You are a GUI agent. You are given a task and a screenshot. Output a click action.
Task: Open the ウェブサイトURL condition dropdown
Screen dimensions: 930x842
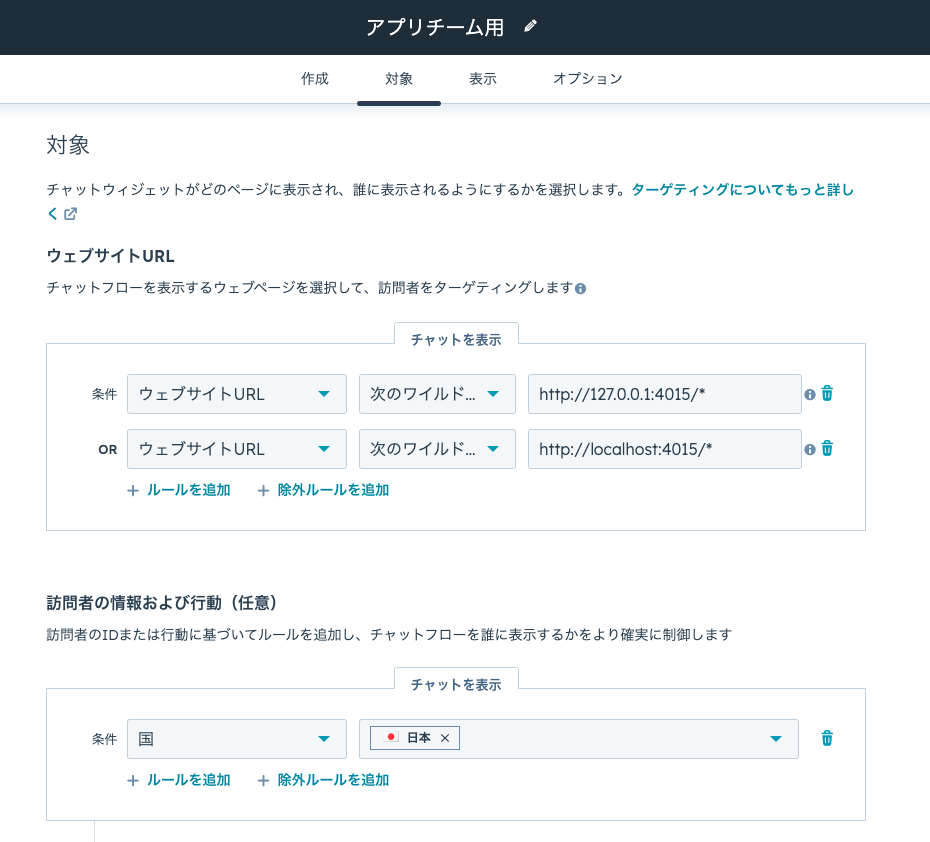click(x=236, y=394)
